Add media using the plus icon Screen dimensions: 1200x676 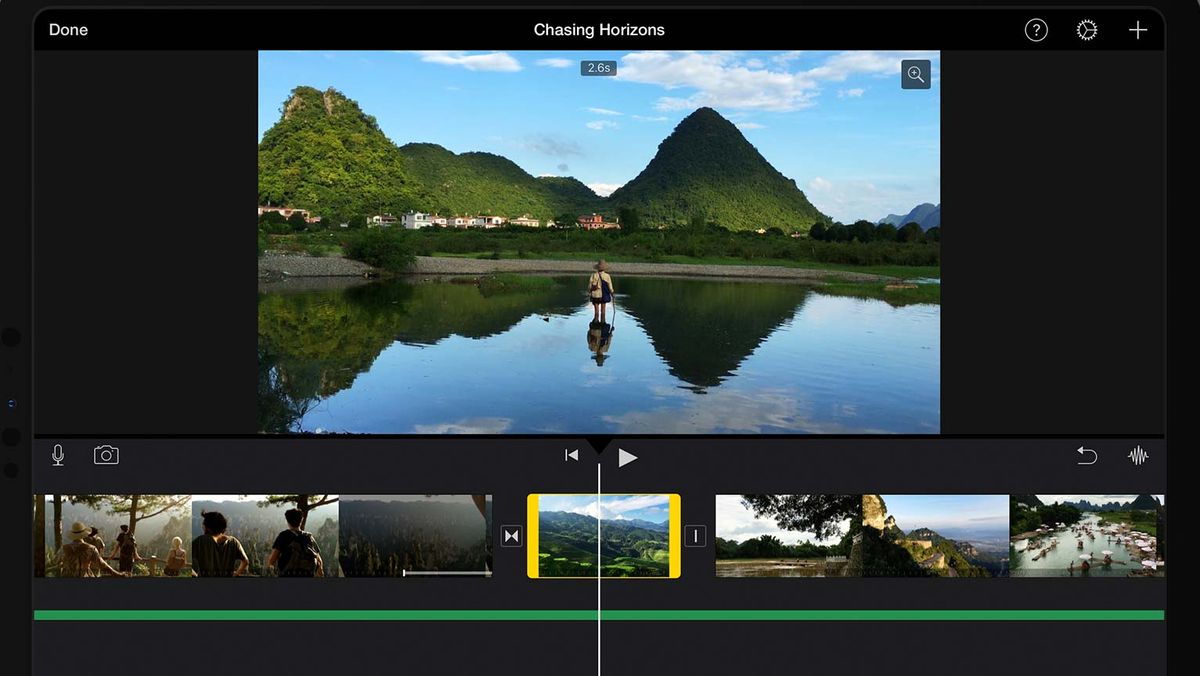1138,30
